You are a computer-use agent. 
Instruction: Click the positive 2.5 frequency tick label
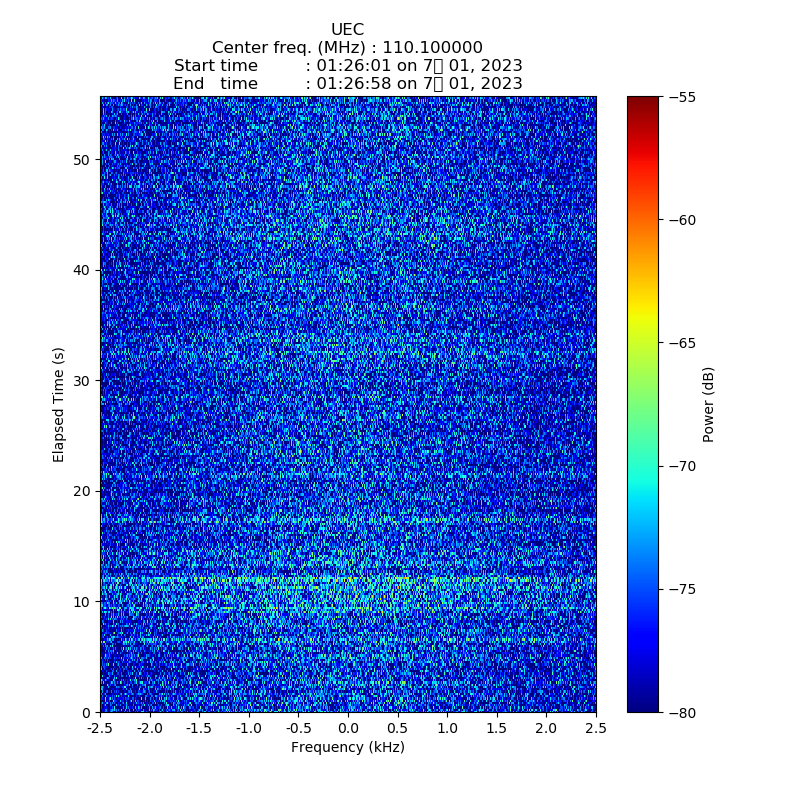click(595, 729)
